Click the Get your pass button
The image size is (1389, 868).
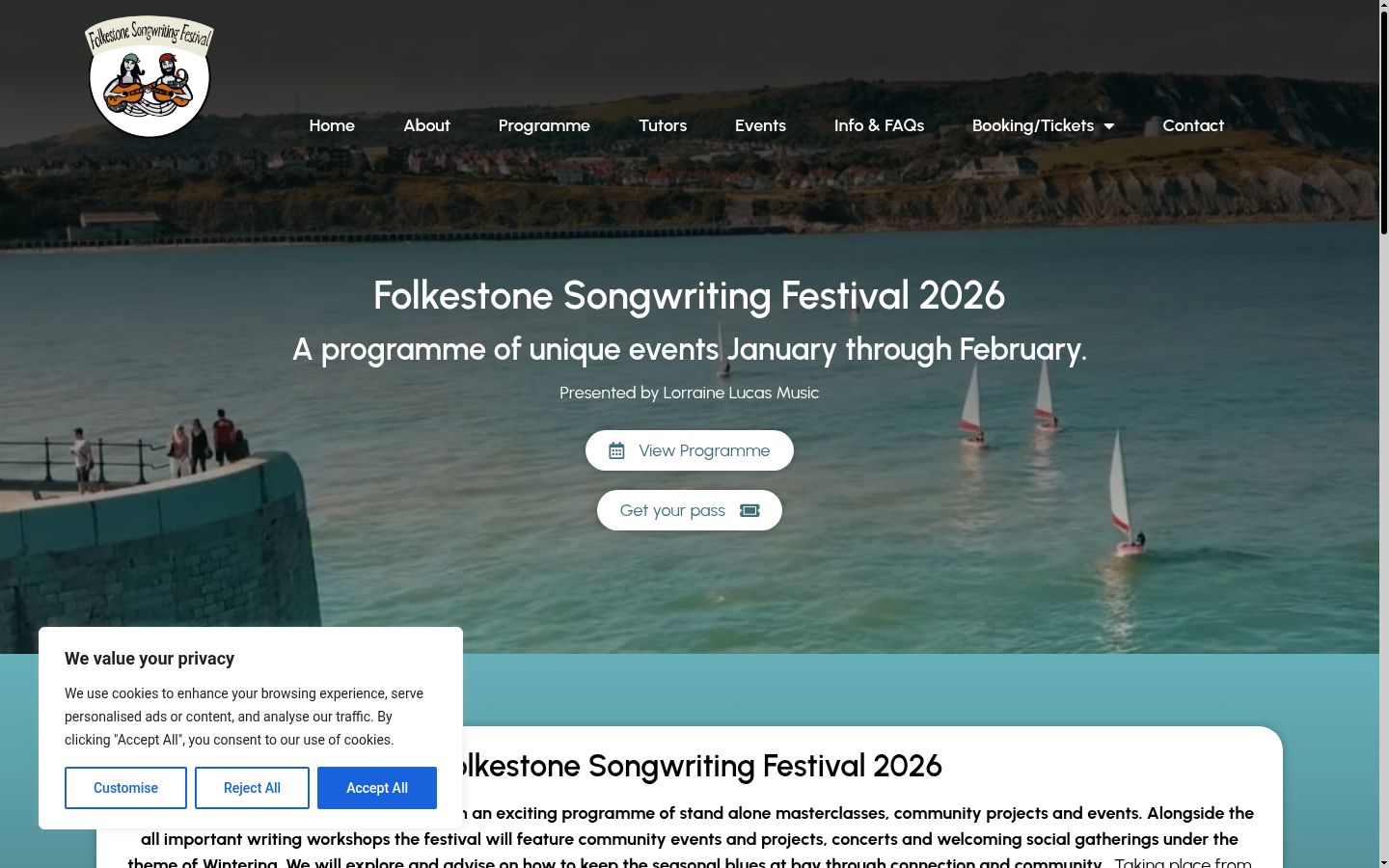(x=690, y=510)
